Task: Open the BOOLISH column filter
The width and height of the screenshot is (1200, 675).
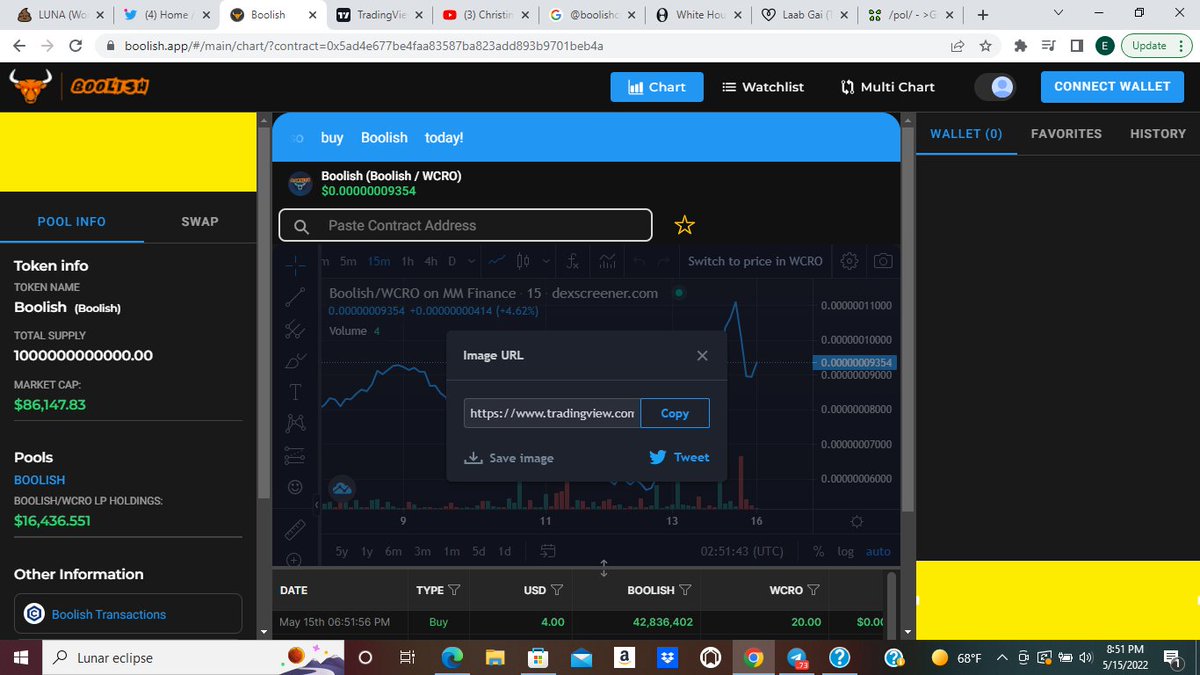Action: tap(684, 590)
